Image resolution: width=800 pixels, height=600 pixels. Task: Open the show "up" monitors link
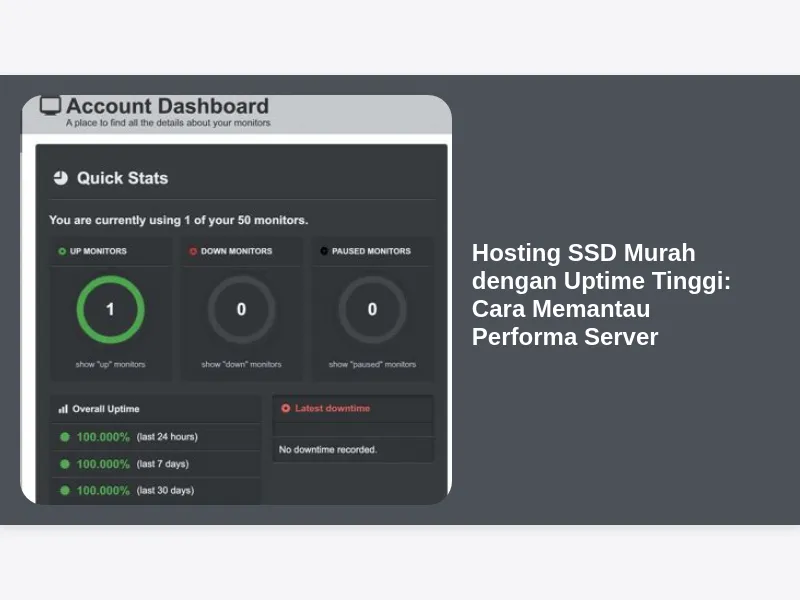click(x=110, y=364)
